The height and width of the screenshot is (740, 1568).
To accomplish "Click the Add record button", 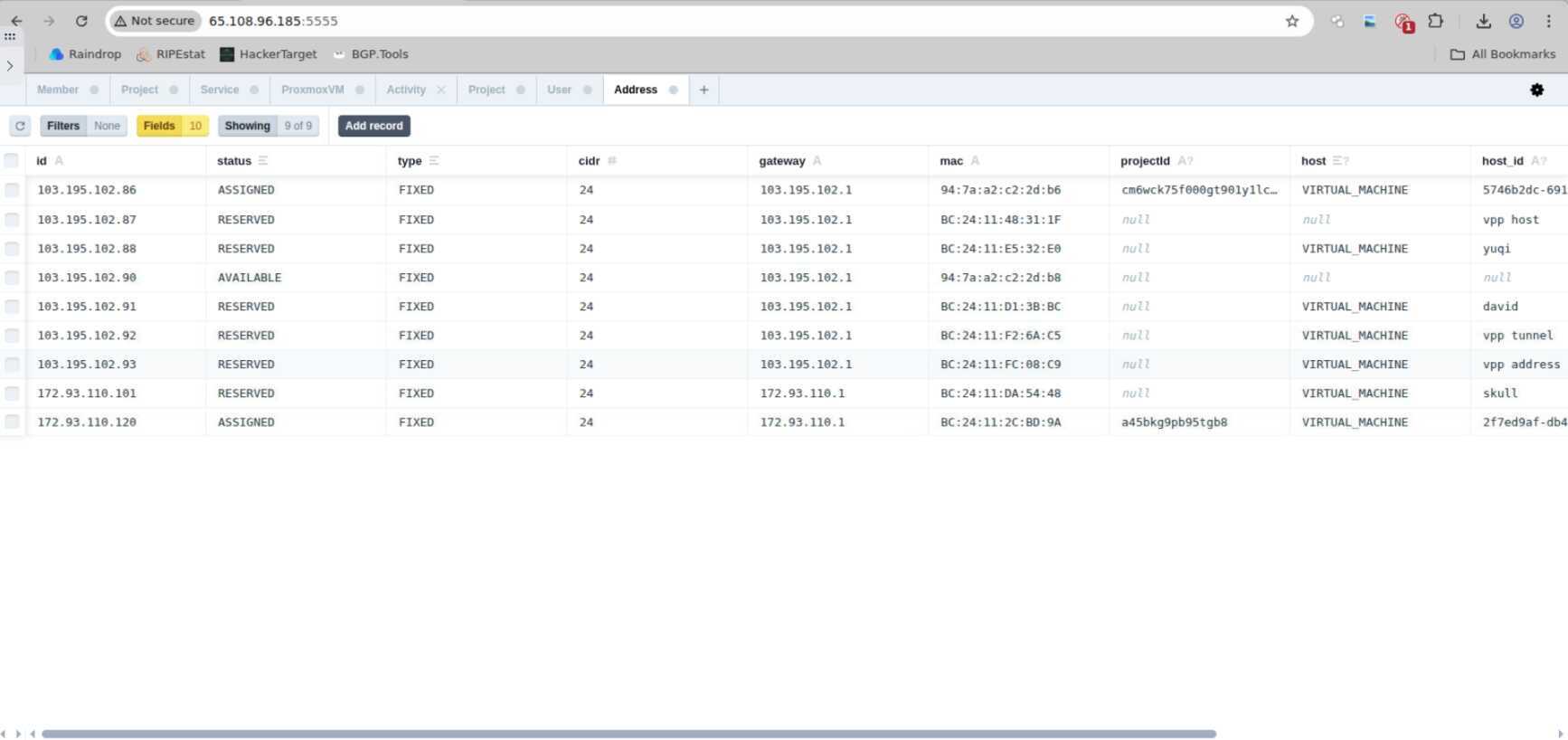I will point(374,126).
